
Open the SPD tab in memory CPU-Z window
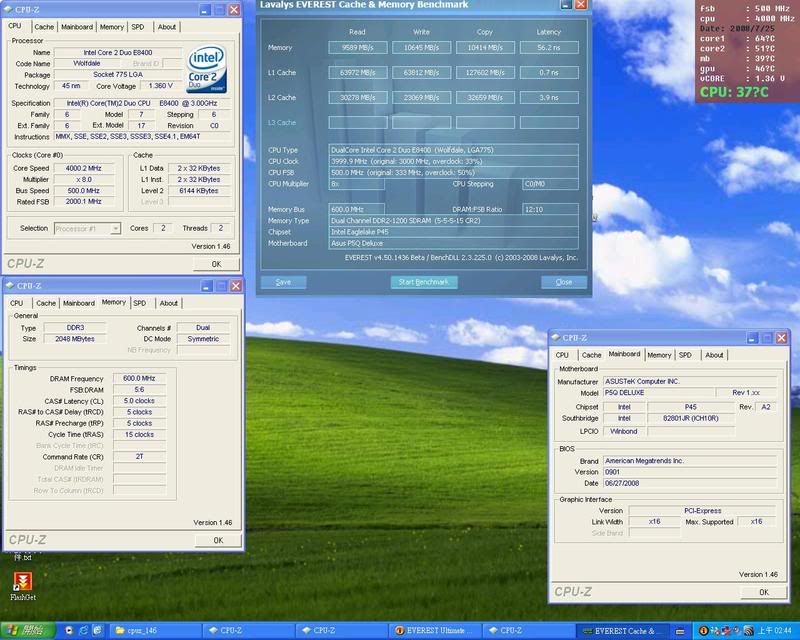(139, 303)
